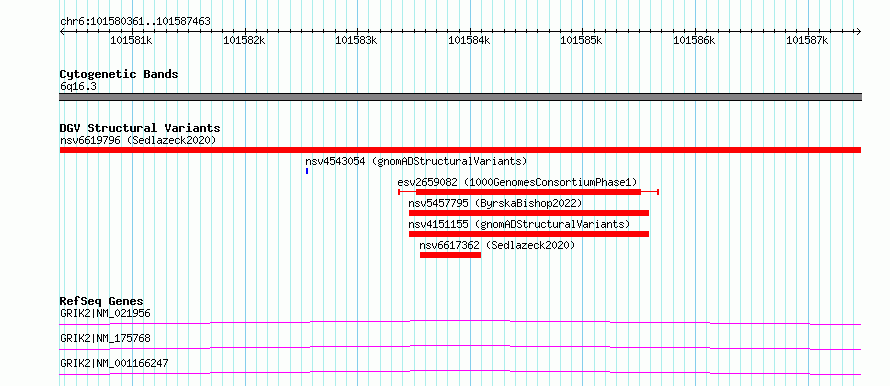Click ruler position 101584k
The width and height of the screenshot is (890, 386).
[469, 40]
